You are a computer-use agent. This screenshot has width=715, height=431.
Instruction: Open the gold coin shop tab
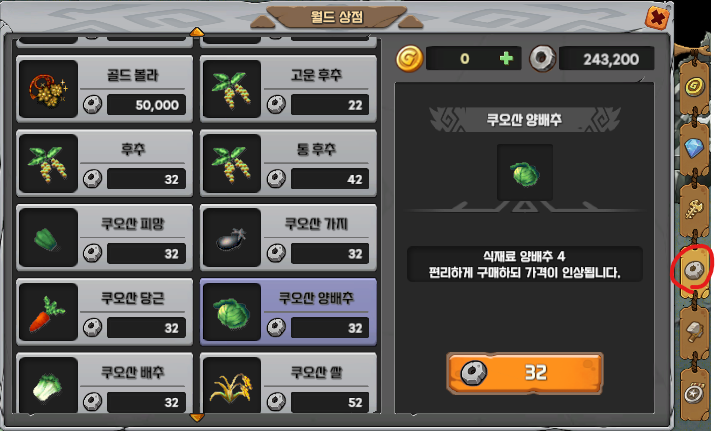pos(694,85)
